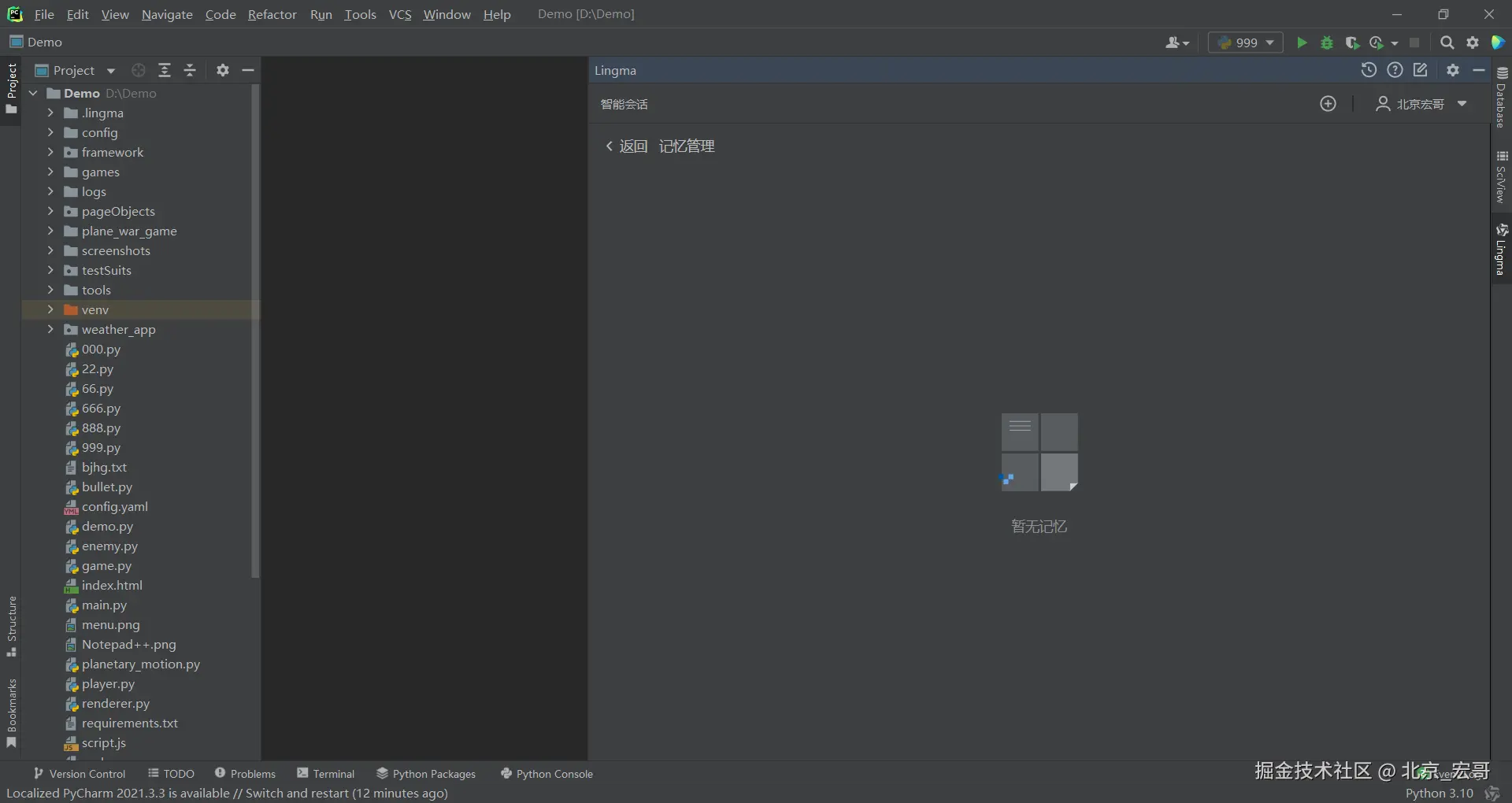Open the Help menu
The height and width of the screenshot is (803, 1512).
point(497,14)
